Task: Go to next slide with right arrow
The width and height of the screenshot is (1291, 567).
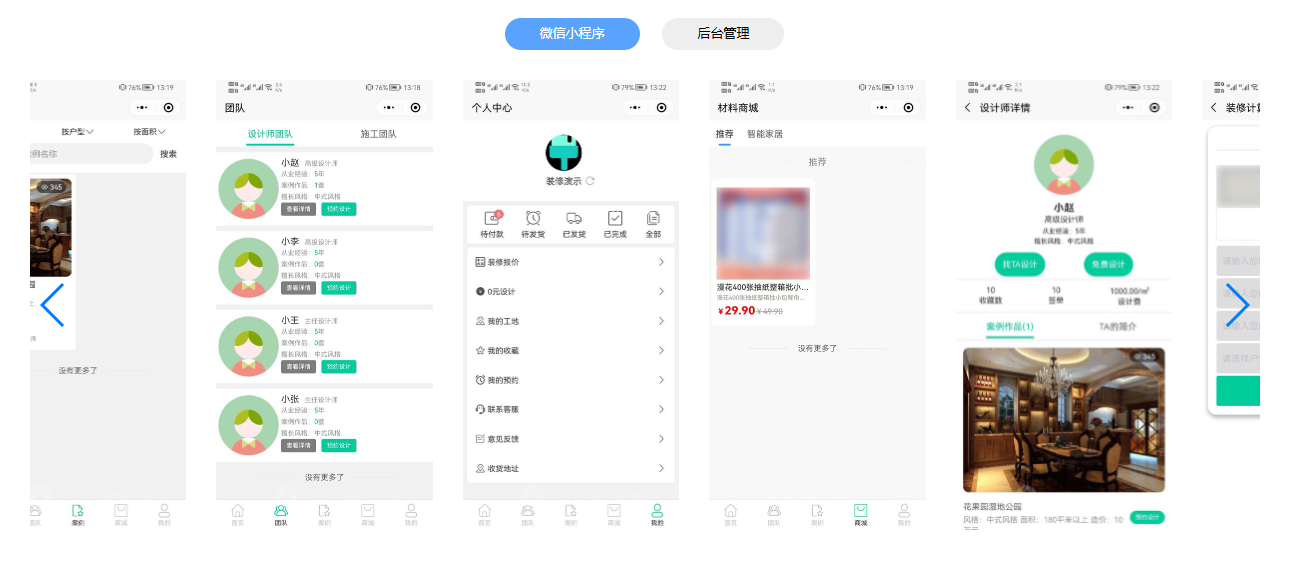Action: [1238, 305]
